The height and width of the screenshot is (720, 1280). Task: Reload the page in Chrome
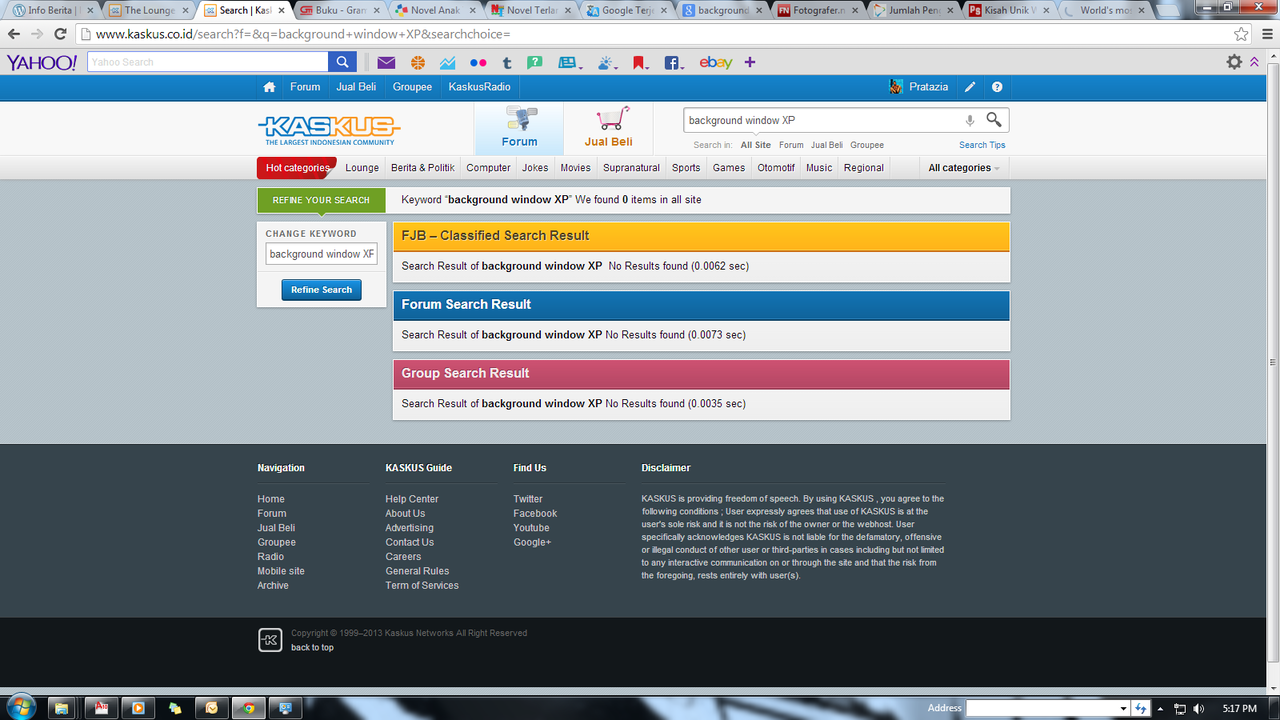click(x=60, y=33)
